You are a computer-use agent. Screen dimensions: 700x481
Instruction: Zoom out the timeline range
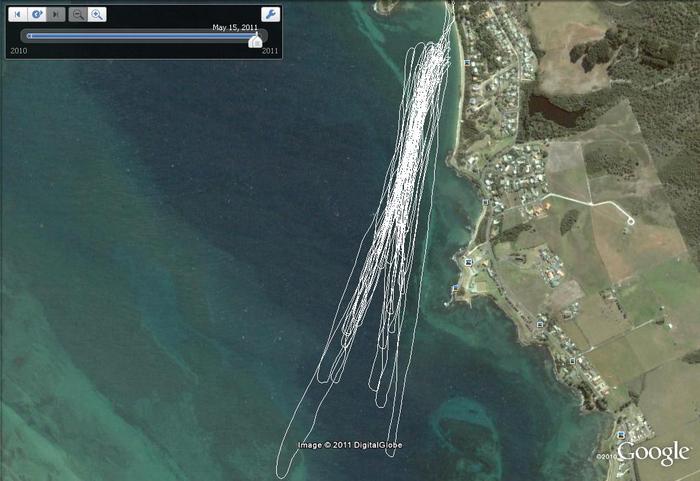(78, 15)
